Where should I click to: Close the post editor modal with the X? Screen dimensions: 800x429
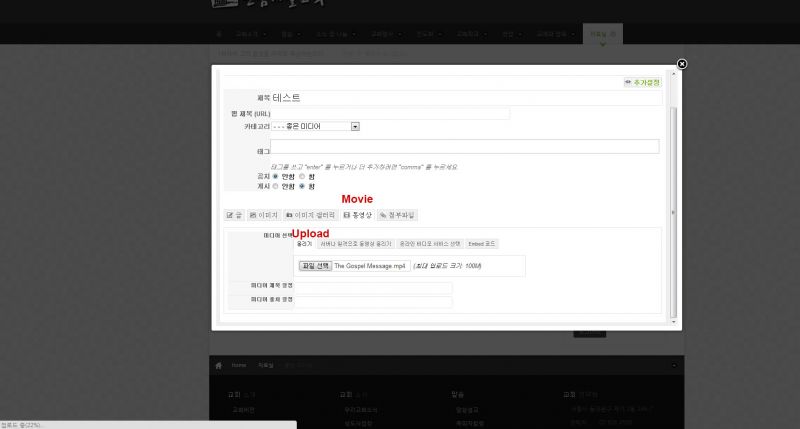682,64
